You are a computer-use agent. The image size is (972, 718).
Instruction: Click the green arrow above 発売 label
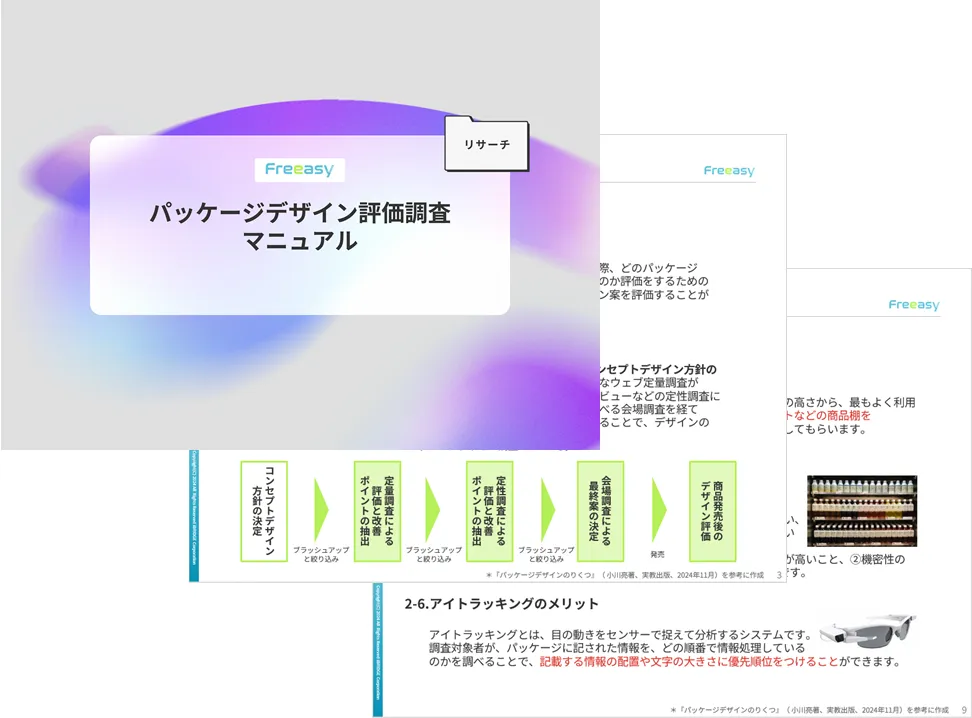659,510
